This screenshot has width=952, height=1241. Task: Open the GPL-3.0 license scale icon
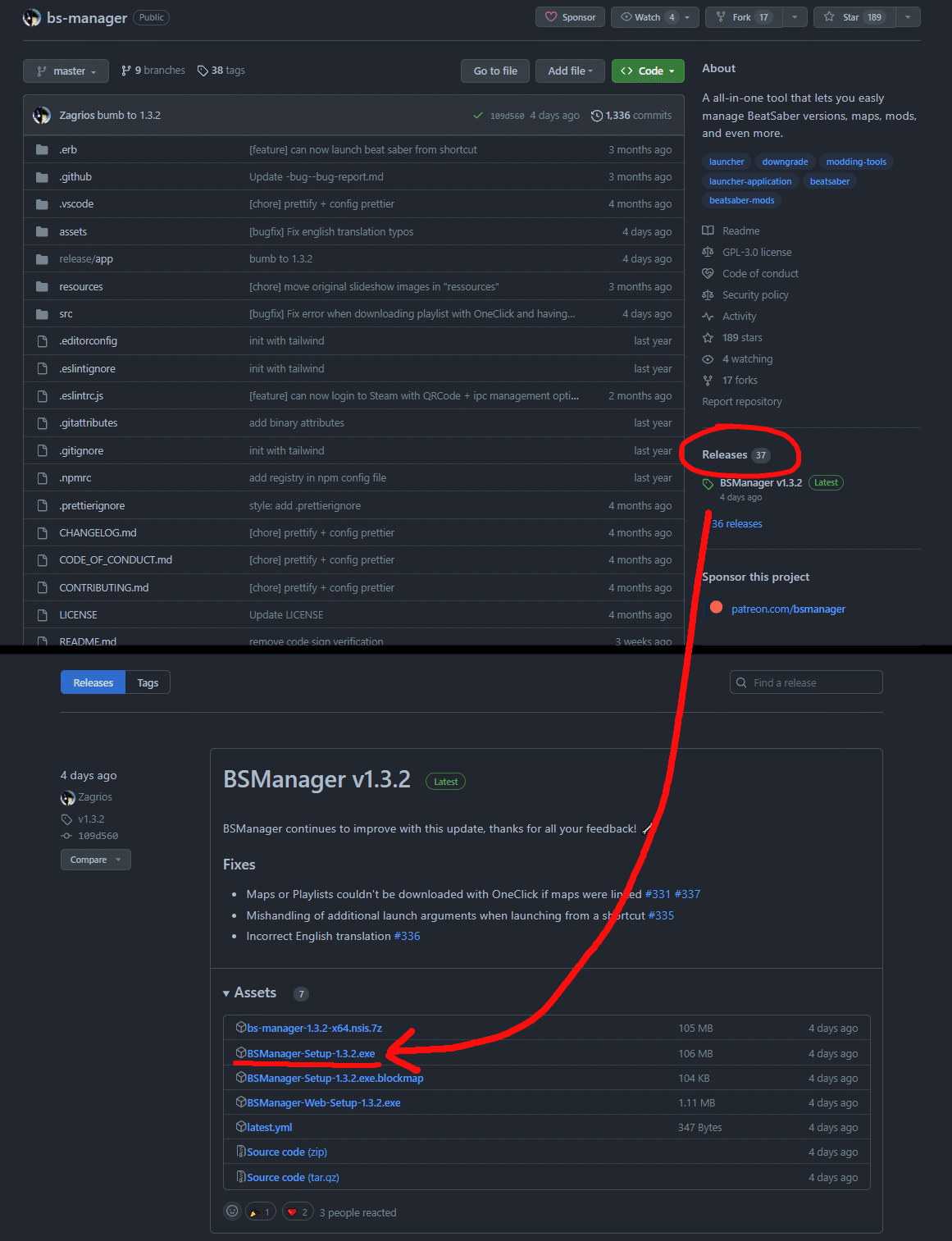pyautogui.click(x=708, y=252)
